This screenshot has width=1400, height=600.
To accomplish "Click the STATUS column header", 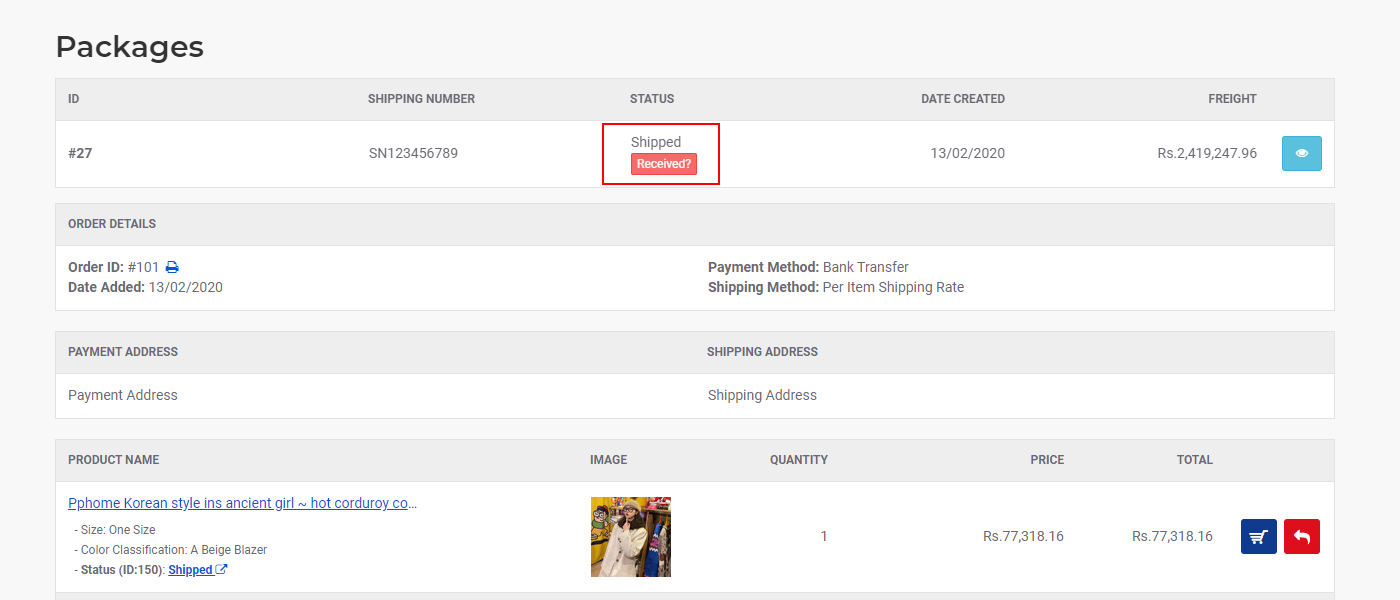I will point(652,99).
